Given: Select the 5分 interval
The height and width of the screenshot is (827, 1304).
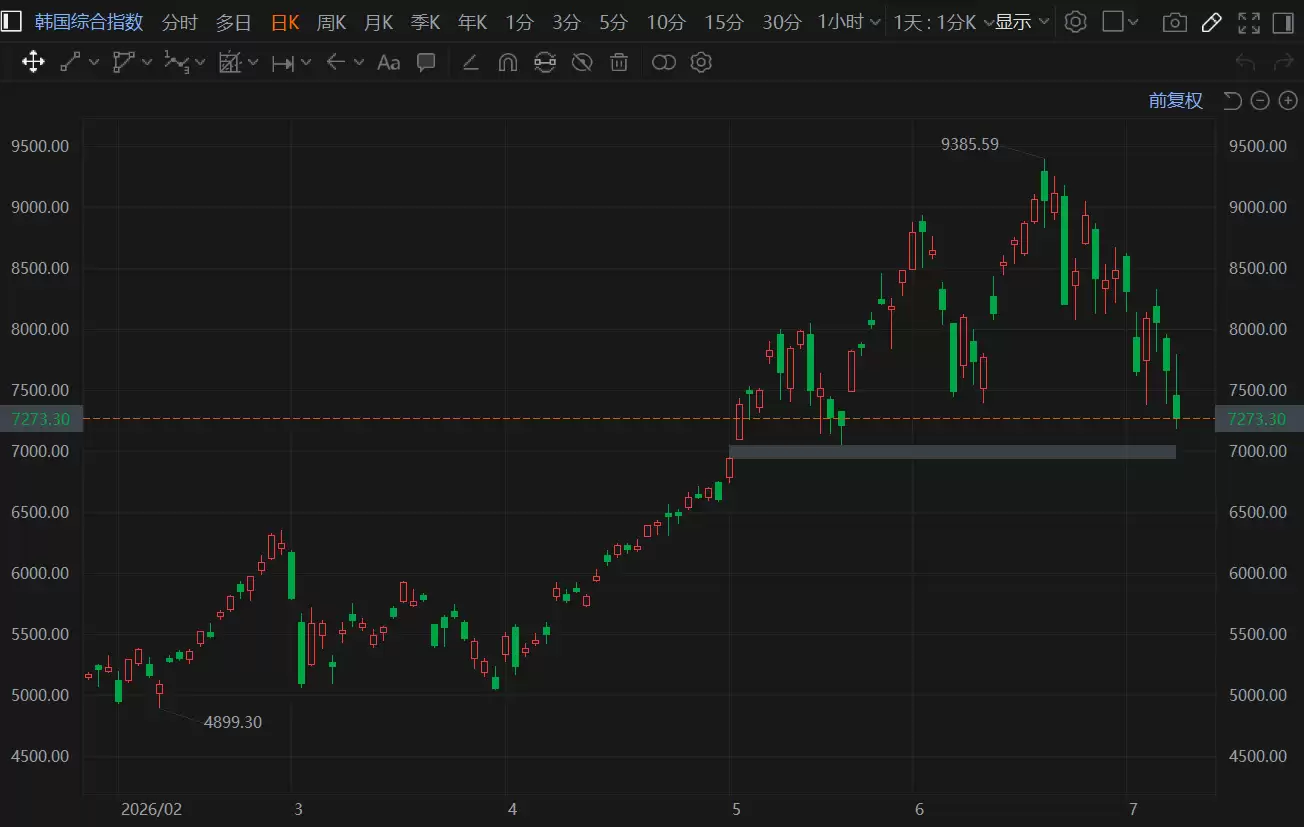Looking at the screenshot, I should pos(613,22).
